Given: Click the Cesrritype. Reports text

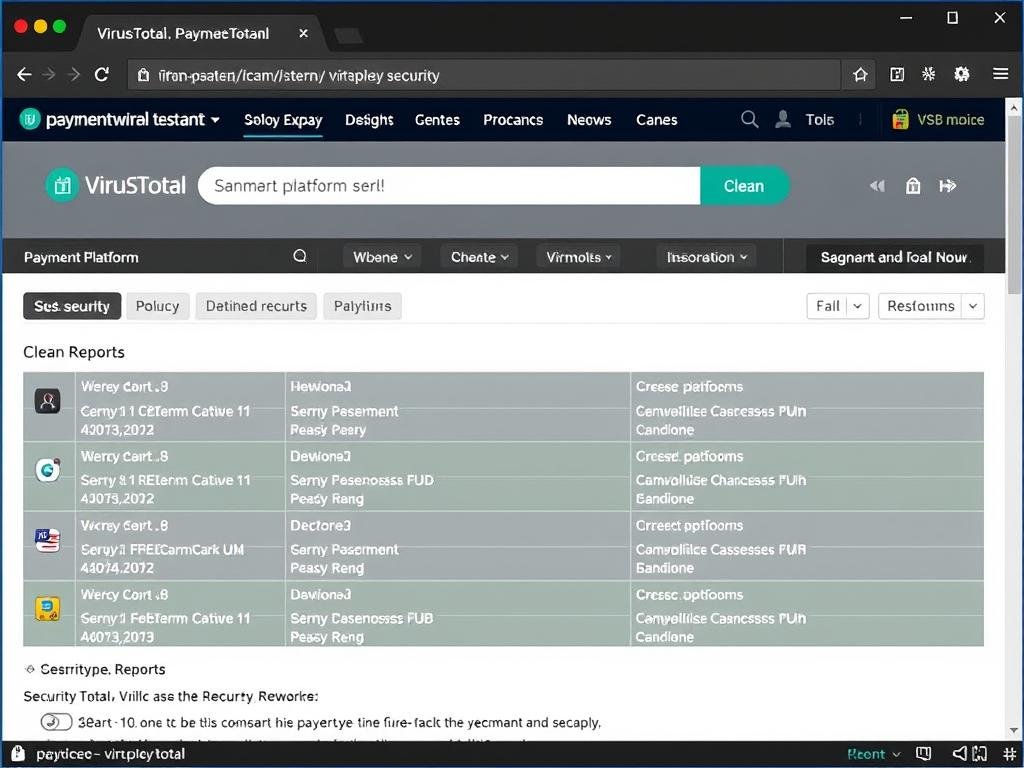Looking at the screenshot, I should (103, 669).
